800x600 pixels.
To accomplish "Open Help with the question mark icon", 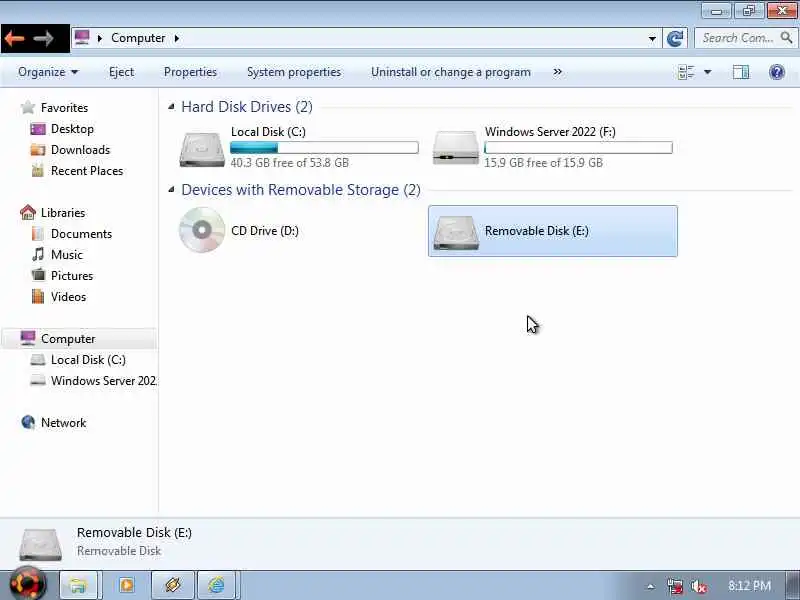I will pyautogui.click(x=777, y=72).
